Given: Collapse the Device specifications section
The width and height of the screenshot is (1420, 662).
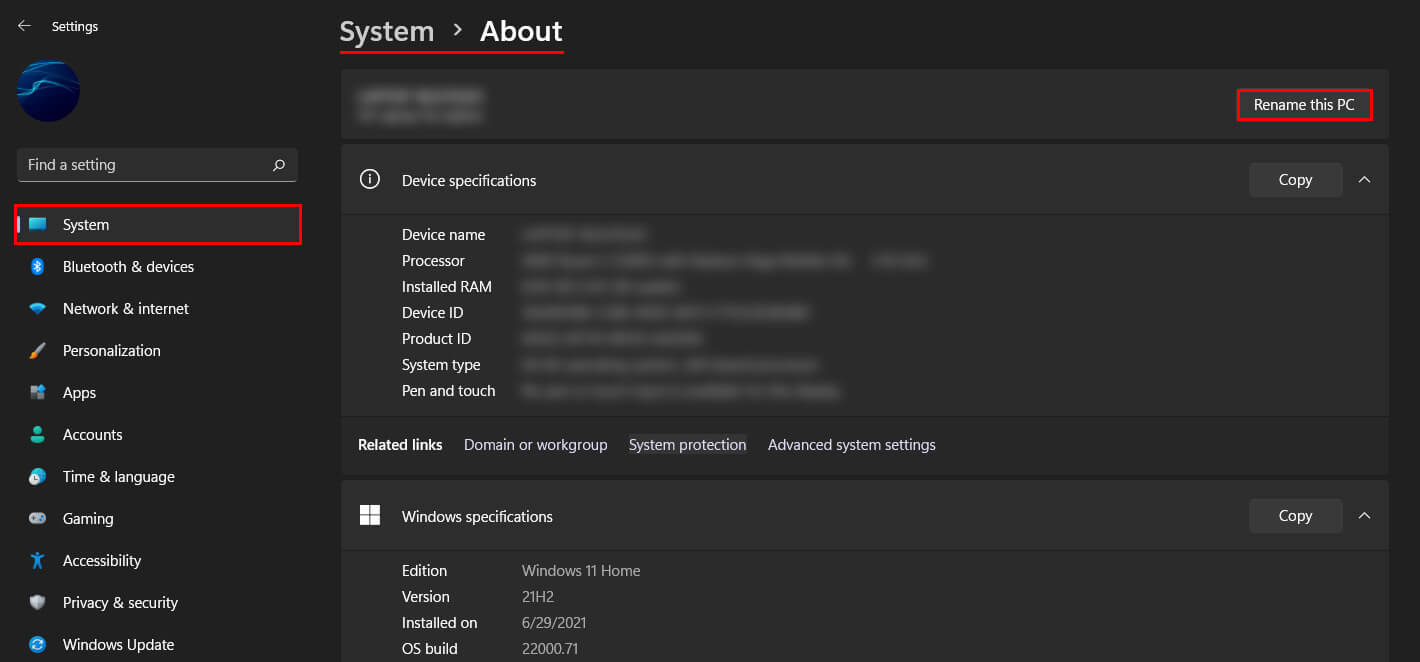Looking at the screenshot, I should click(x=1364, y=180).
